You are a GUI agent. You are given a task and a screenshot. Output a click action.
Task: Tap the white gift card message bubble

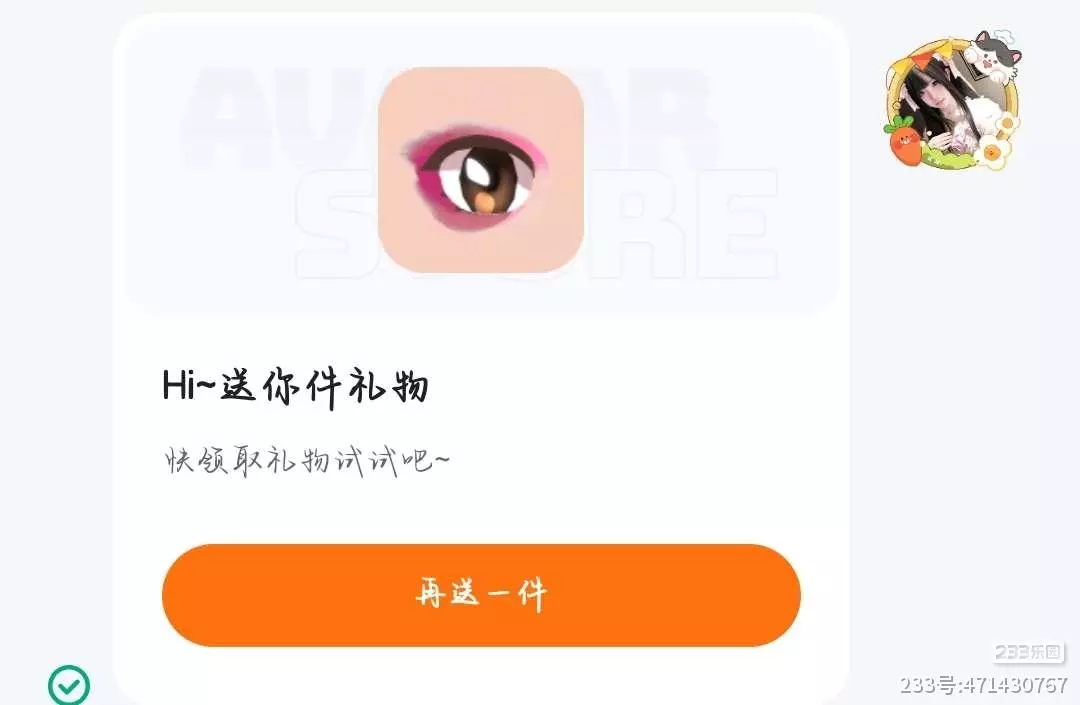click(481, 358)
